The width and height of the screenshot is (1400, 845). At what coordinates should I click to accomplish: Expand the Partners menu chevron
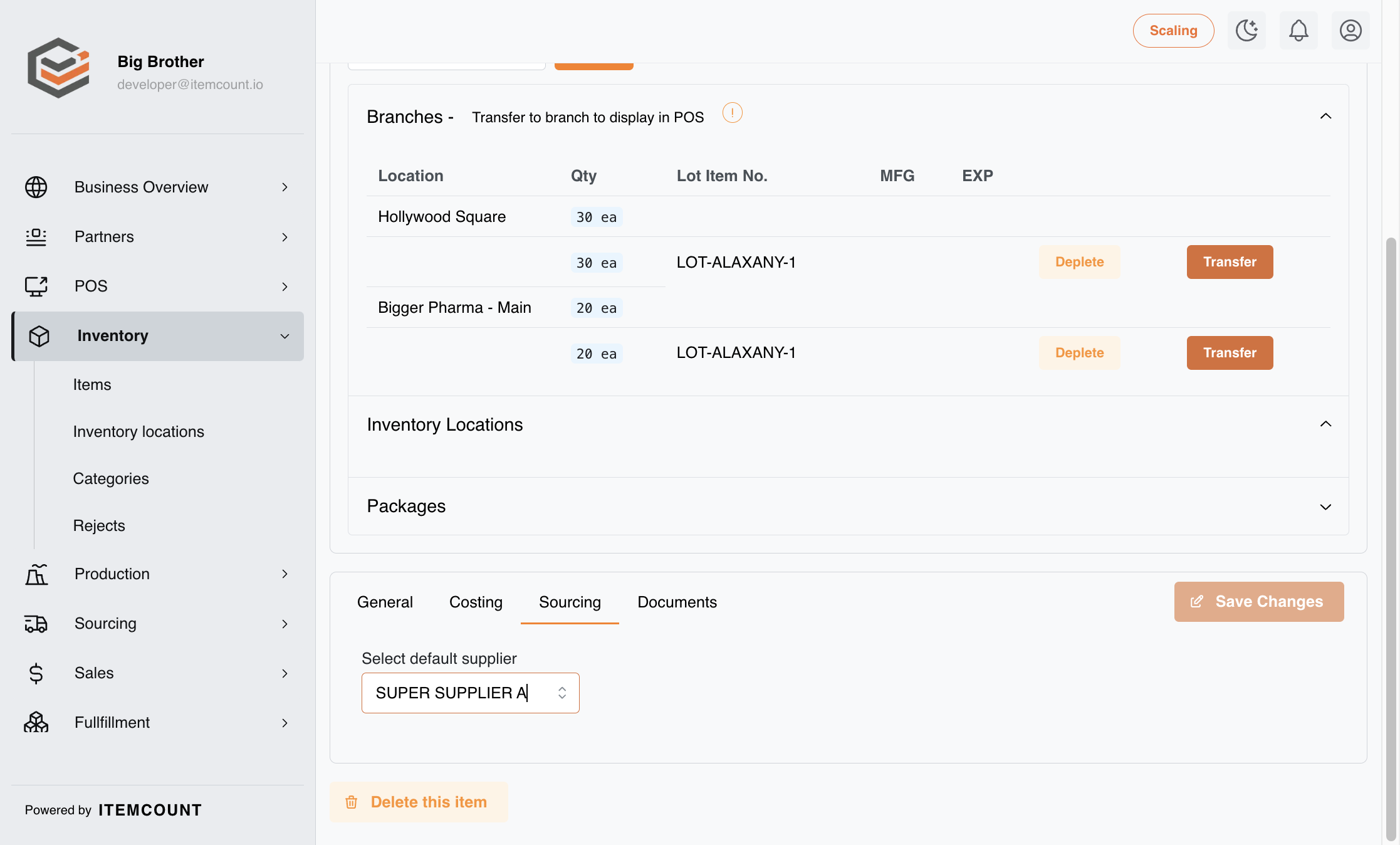pos(285,237)
